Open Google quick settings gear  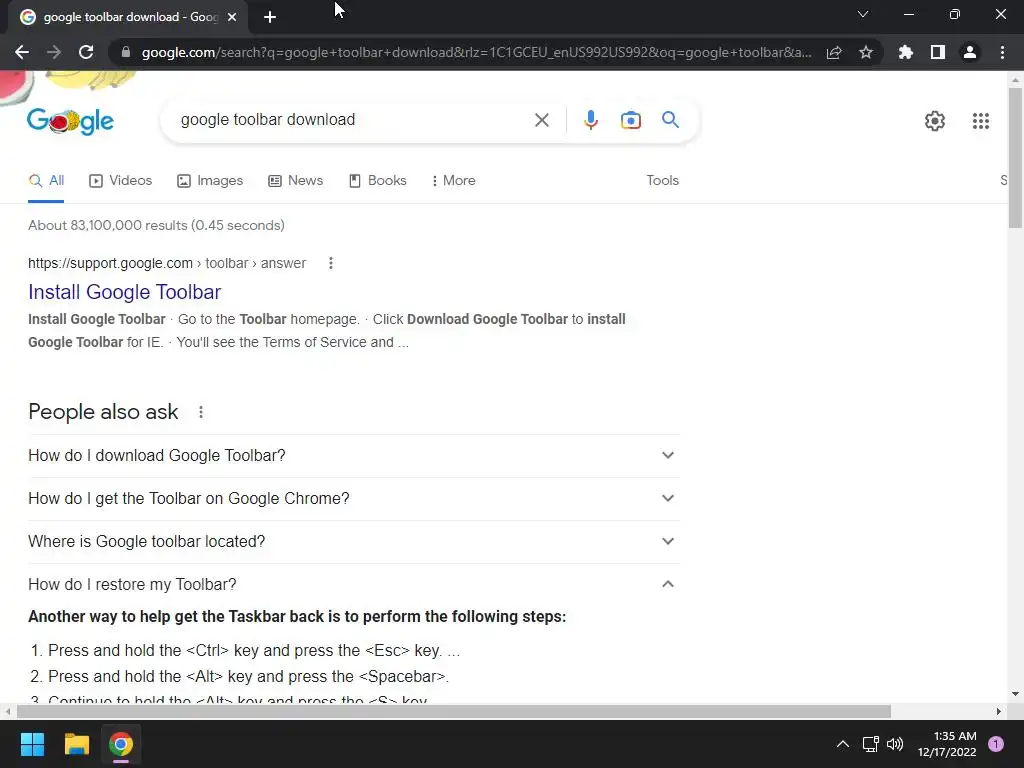(x=935, y=121)
